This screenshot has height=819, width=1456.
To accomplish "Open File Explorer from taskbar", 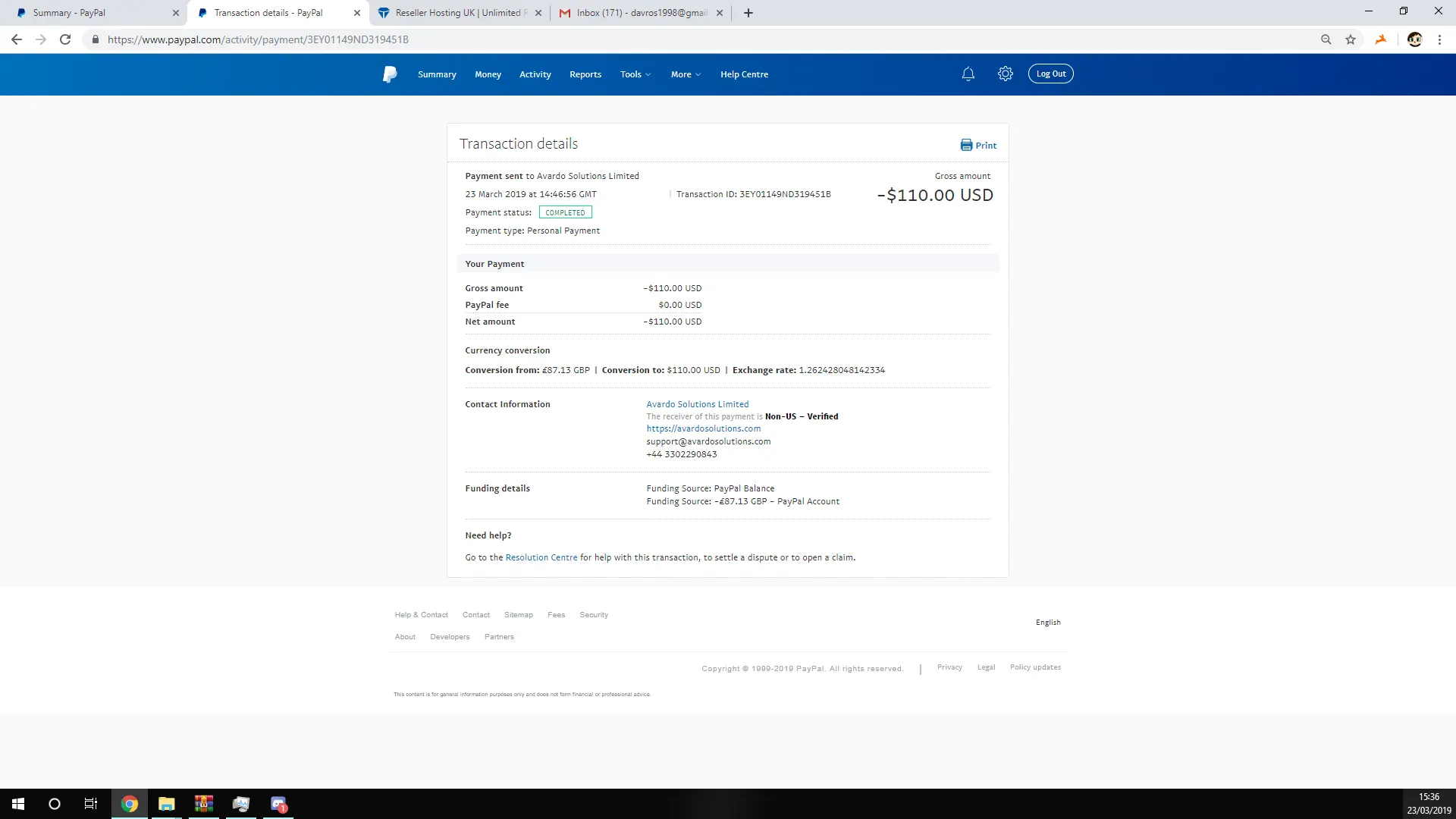I will tap(166, 804).
